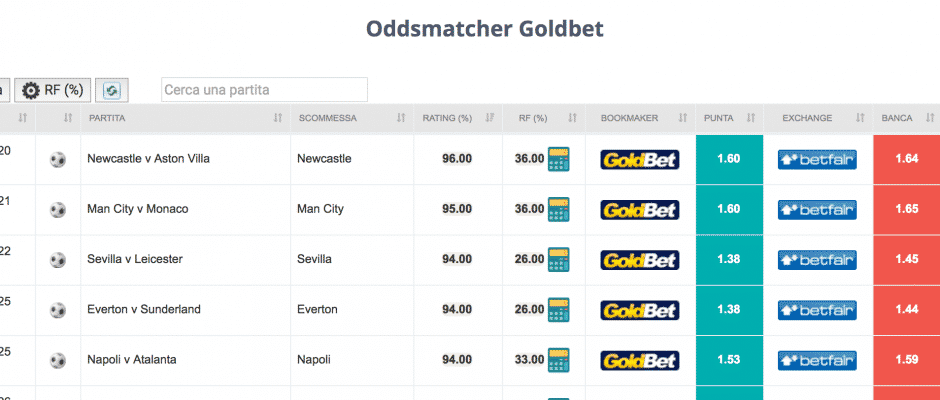Screen dimensions: 940x400
Task: Click the football icon in Newcastle row
Action: [x=58, y=160]
